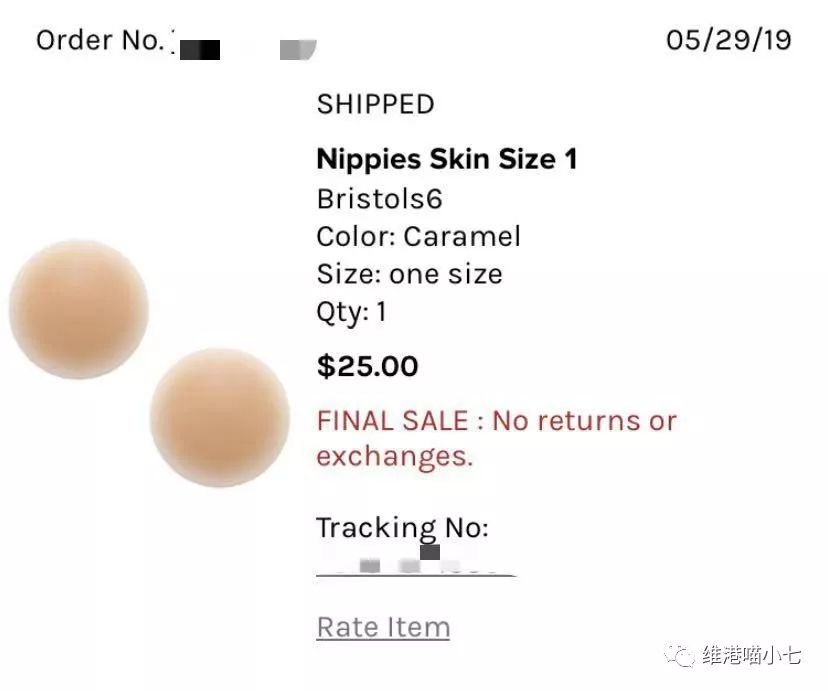
Task: Select the lower-right Nippies product image
Action: 220,417
